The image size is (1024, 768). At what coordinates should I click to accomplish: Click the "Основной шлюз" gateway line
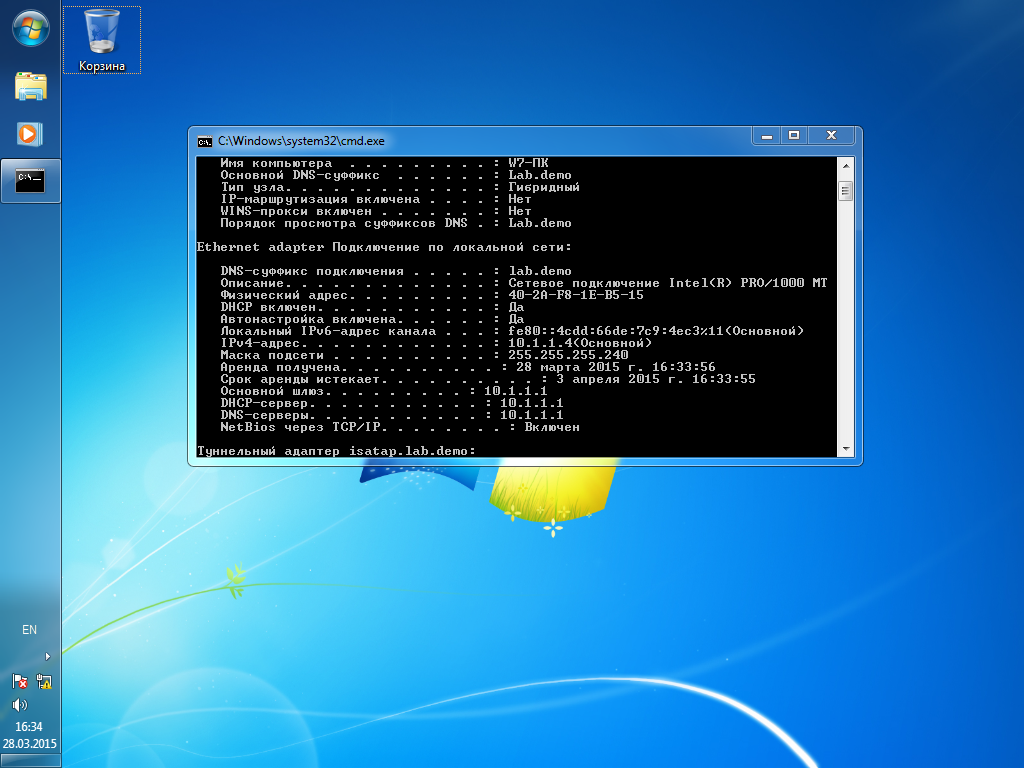pyautogui.click(x=383, y=391)
